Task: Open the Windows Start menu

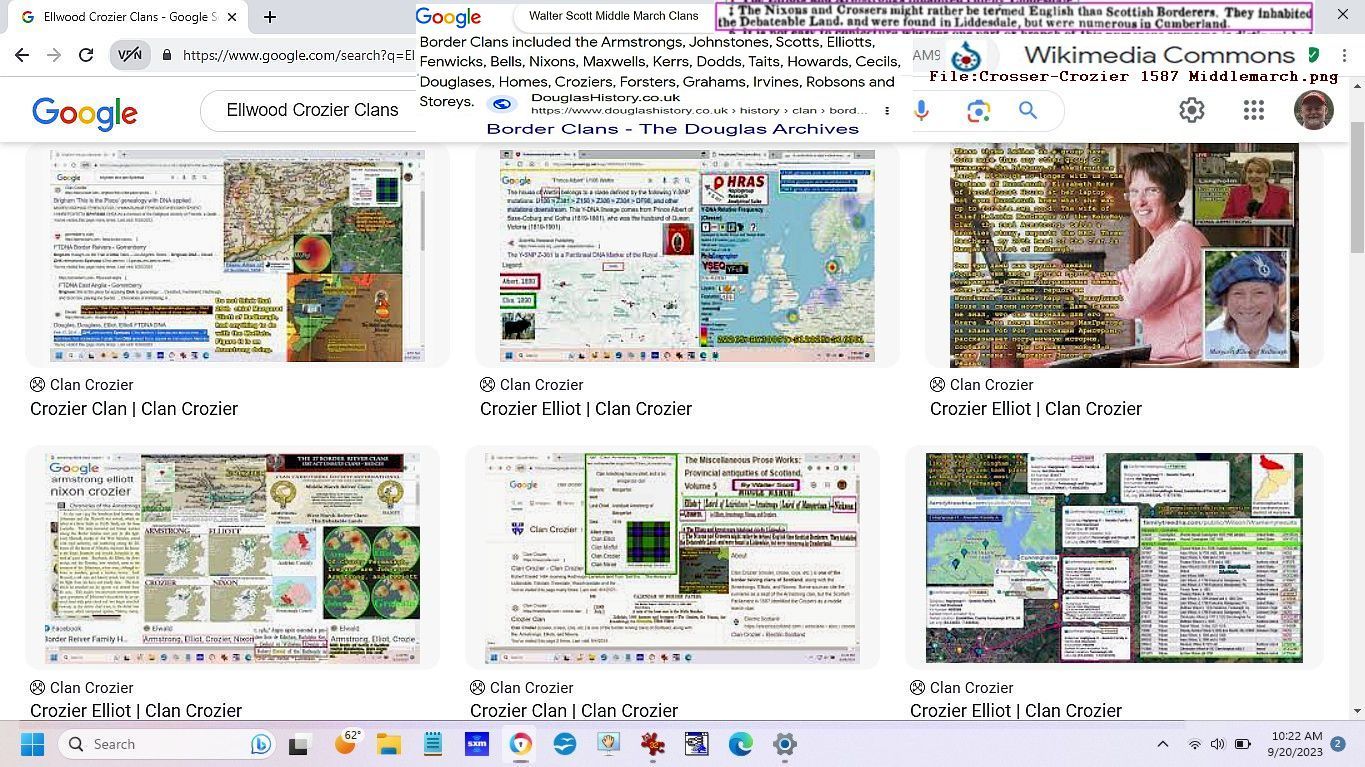Action: (32, 744)
